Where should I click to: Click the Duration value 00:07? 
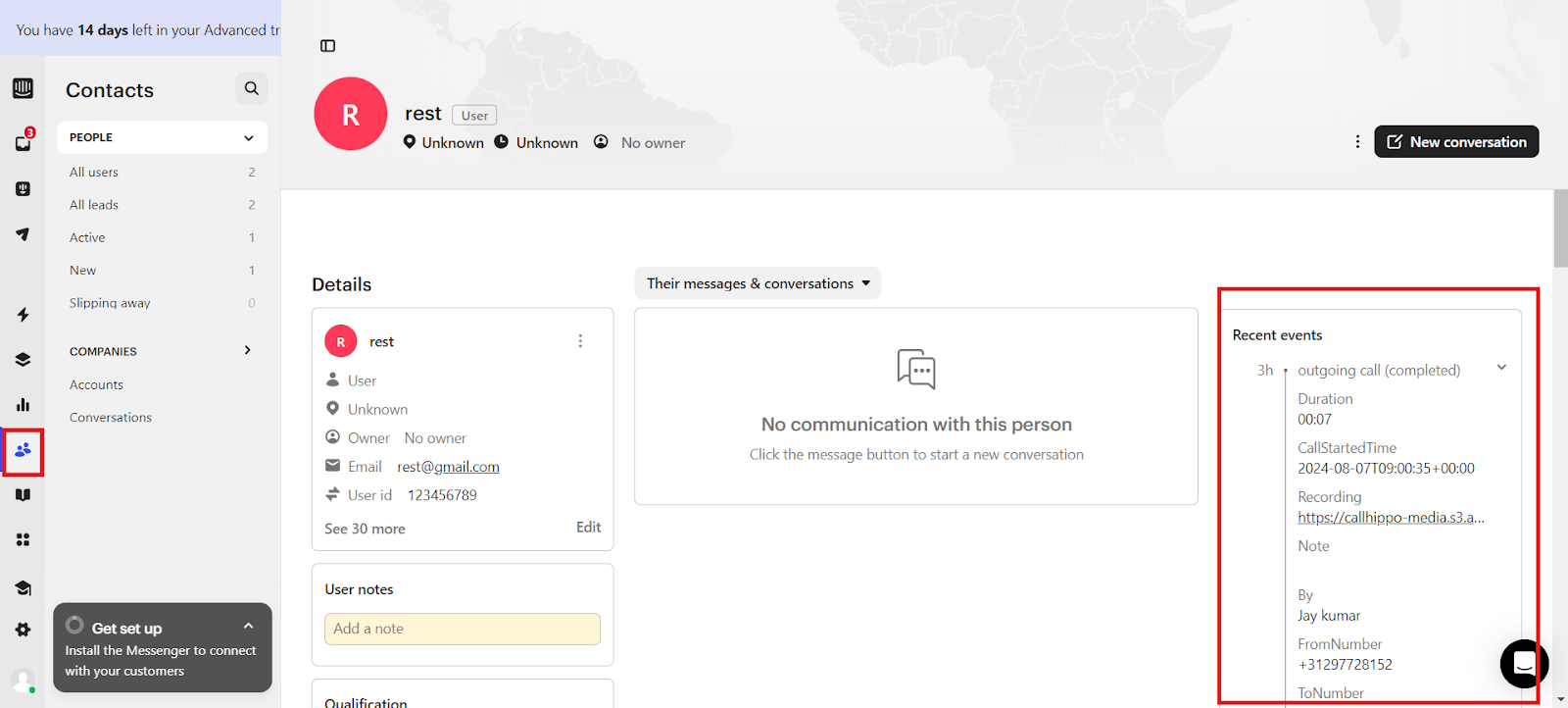(1314, 420)
